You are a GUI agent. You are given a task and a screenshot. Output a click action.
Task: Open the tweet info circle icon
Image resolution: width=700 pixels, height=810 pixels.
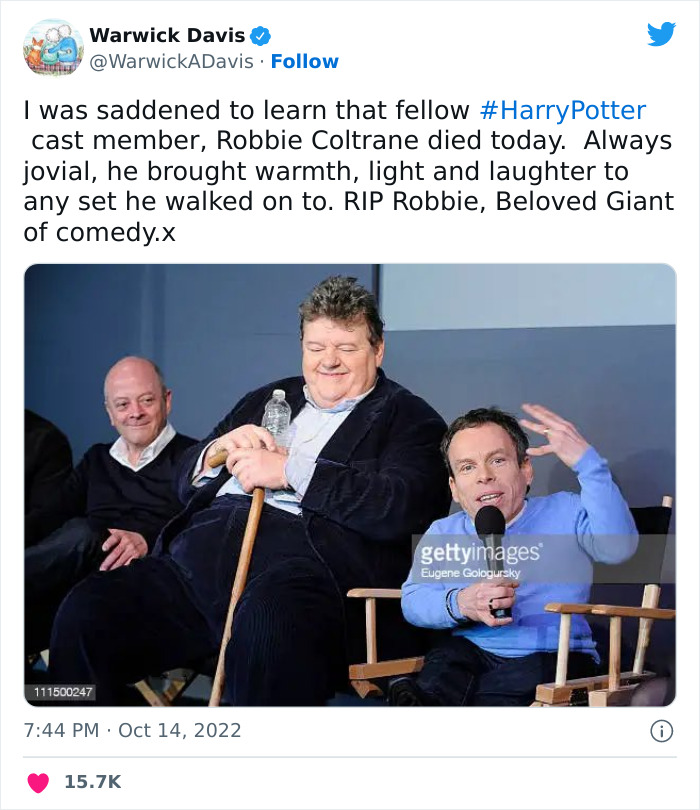coord(661,731)
